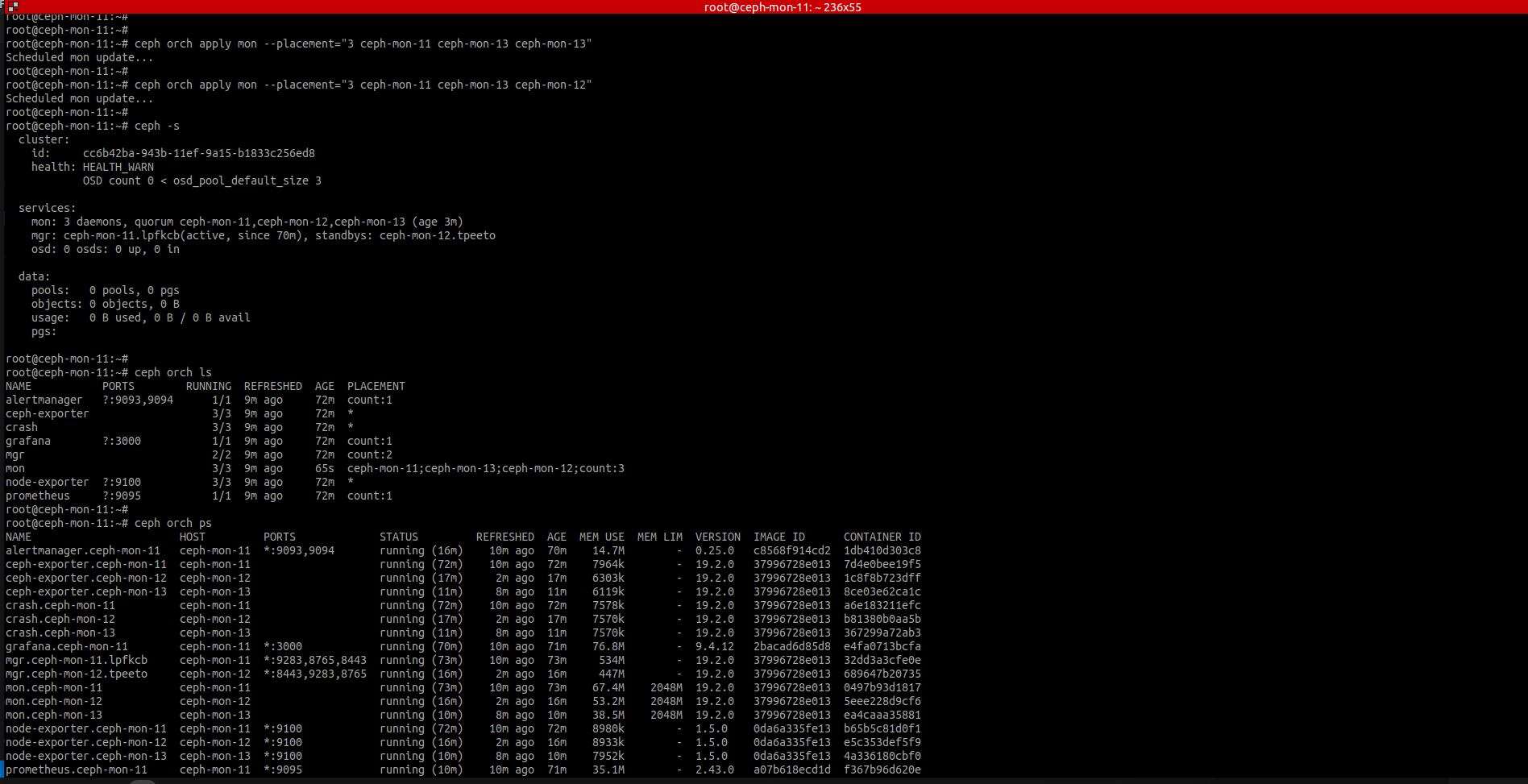Click prometheus.ceph-mon-11 daemon name

tap(77, 769)
